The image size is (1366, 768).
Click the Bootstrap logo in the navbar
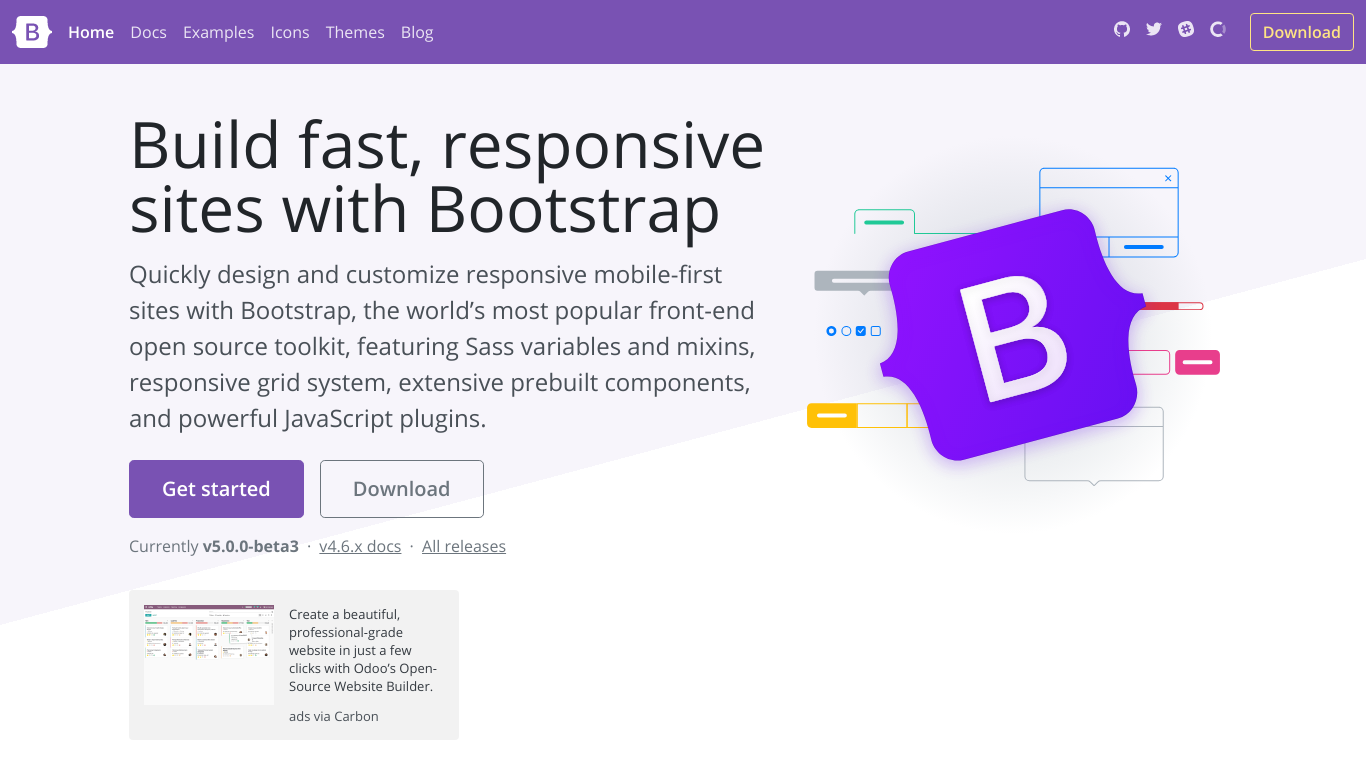32,32
